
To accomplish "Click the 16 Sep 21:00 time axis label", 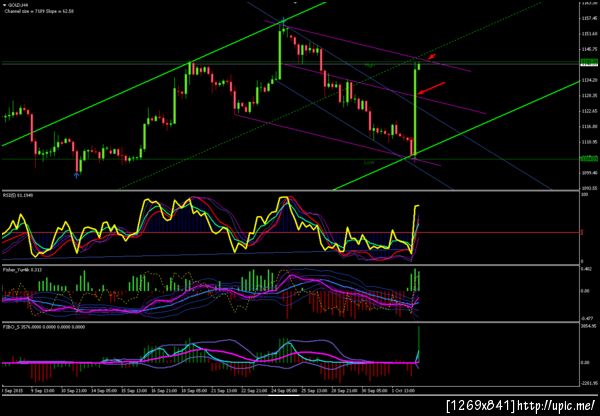I will coord(165,391).
